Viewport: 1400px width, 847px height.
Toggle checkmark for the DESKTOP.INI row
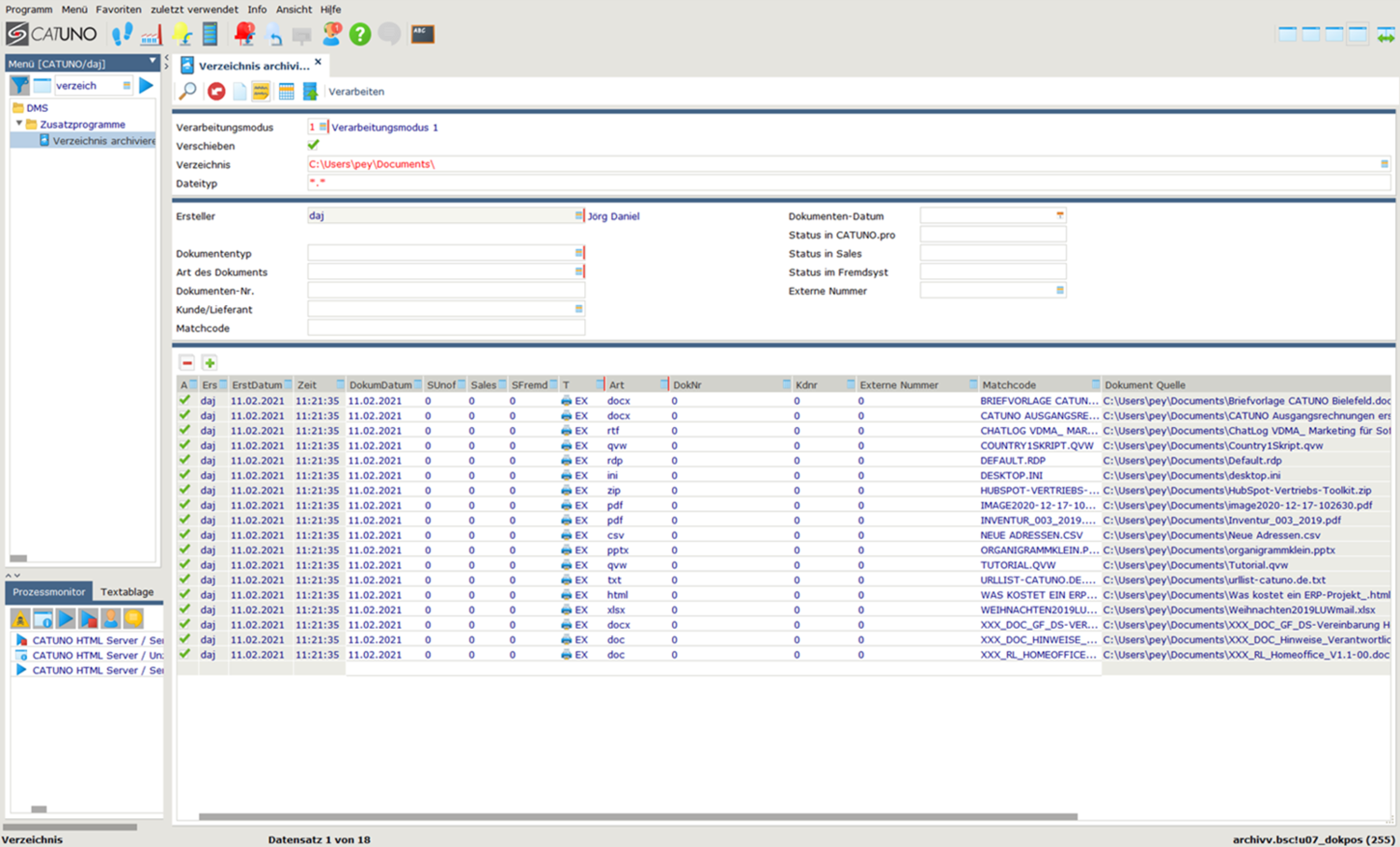[x=185, y=476]
